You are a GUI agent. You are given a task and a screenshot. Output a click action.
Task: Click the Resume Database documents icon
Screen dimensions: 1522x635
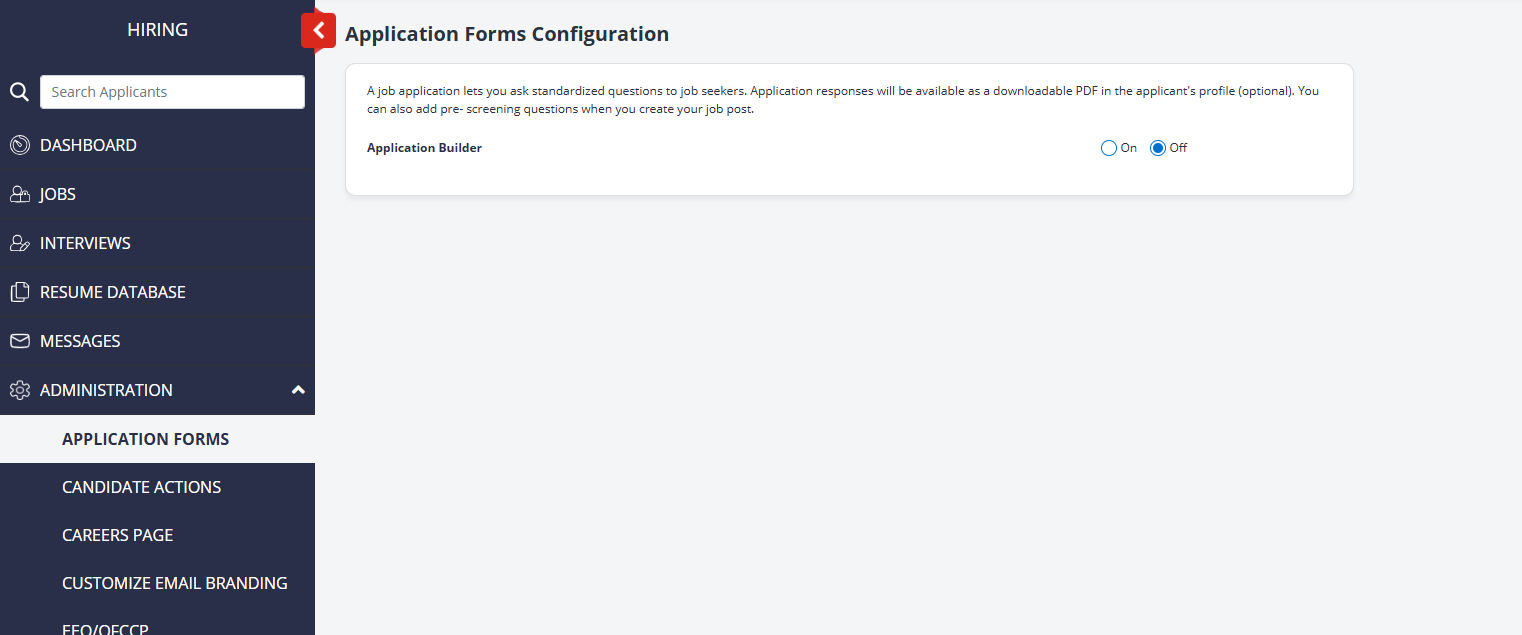tap(19, 292)
